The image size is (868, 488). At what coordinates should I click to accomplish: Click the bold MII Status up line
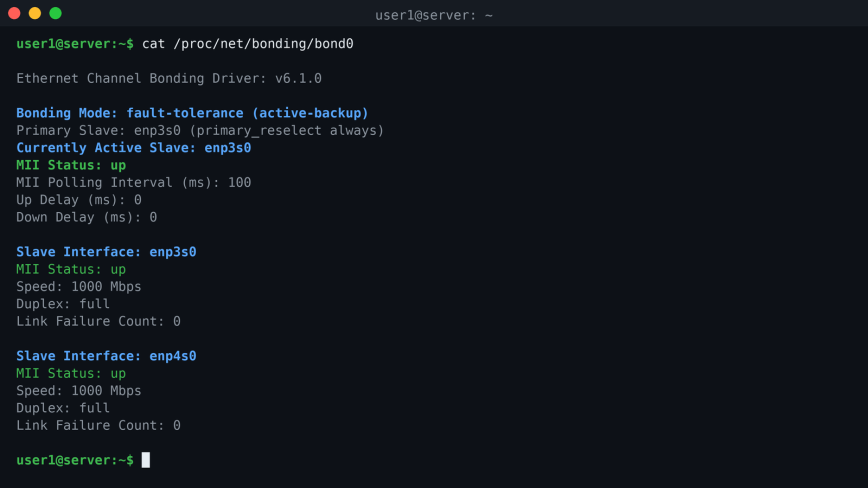(x=71, y=165)
